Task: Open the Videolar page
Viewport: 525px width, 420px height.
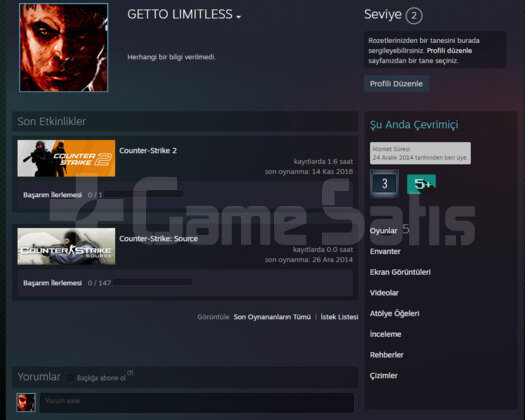Action: pyautogui.click(x=384, y=293)
